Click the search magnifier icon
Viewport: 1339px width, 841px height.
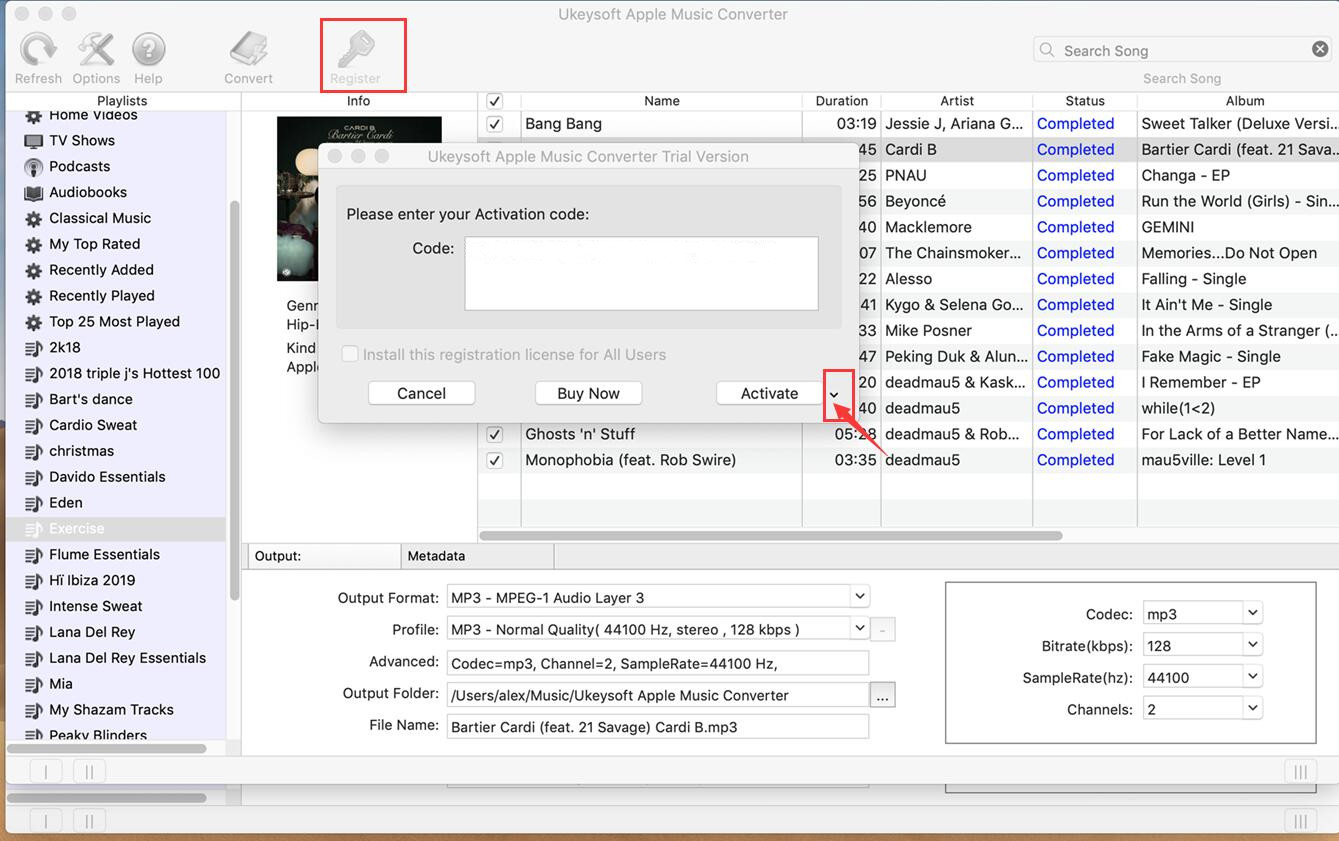pos(1047,50)
